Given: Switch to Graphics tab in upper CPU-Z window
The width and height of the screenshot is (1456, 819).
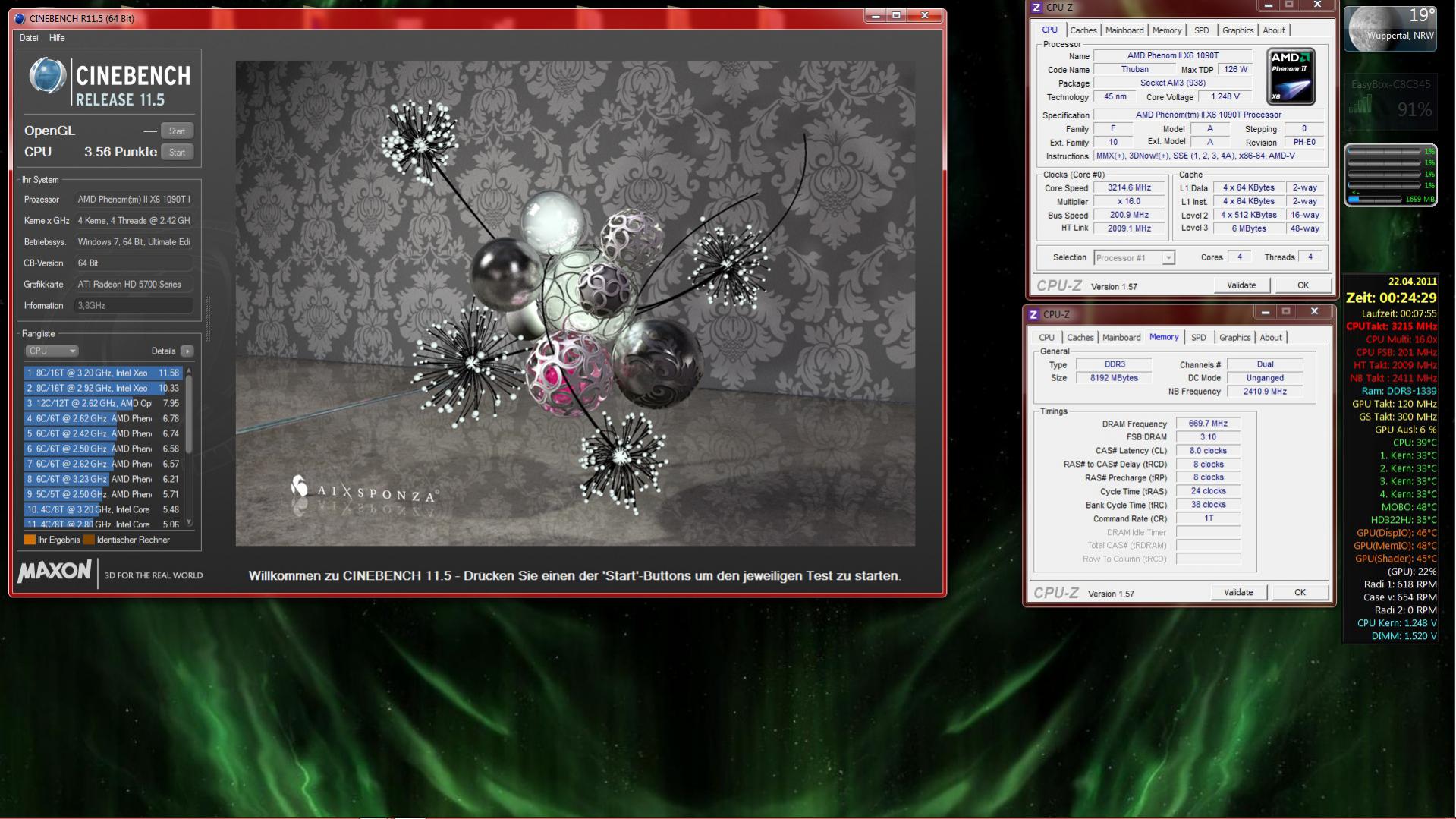Looking at the screenshot, I should click(x=1237, y=30).
